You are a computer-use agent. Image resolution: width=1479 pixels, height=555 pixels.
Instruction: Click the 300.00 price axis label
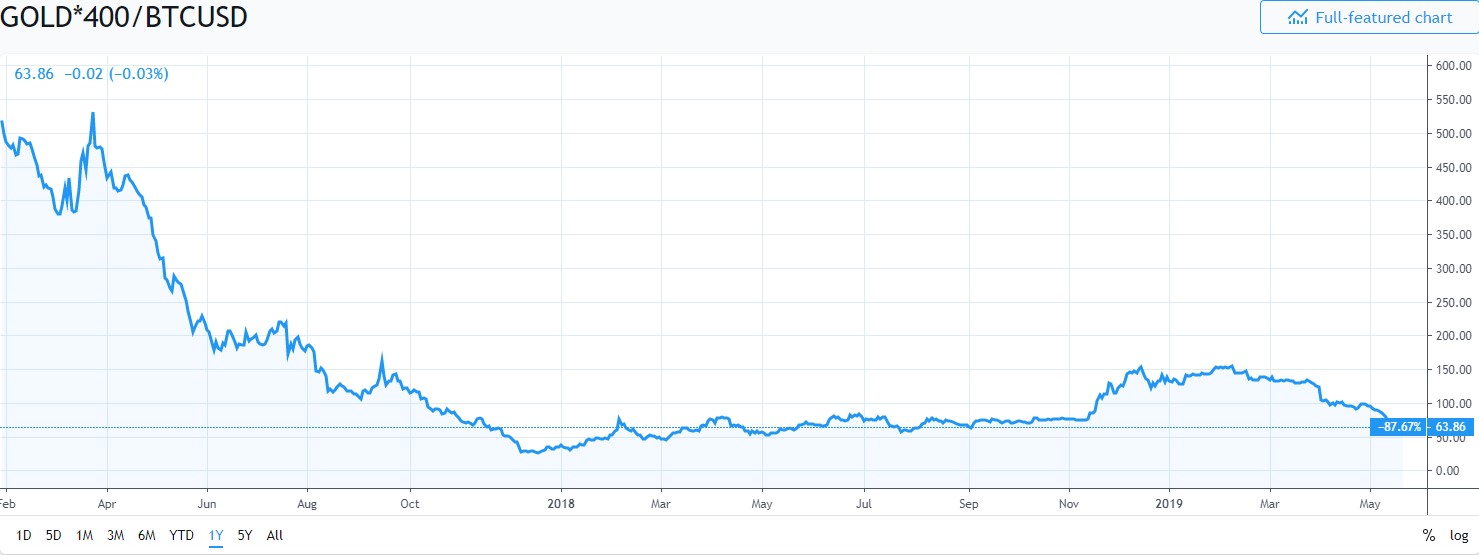point(1451,268)
